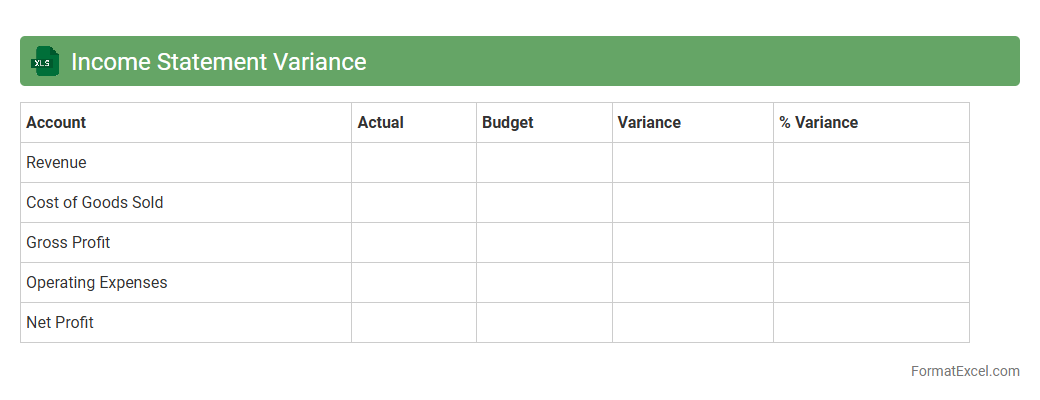Click the Net Profit % Variance cell
The image size is (1040, 400).
(870, 323)
